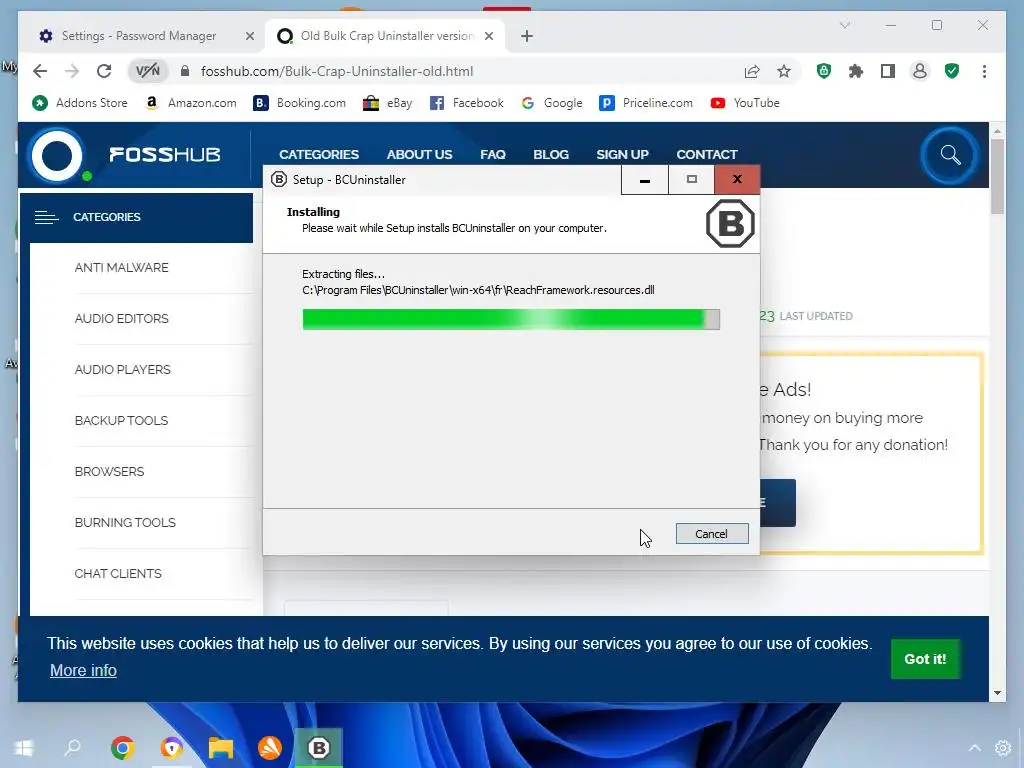The width and height of the screenshot is (1024, 768).
Task: Open the system tray settings gear
Action: [1003, 748]
